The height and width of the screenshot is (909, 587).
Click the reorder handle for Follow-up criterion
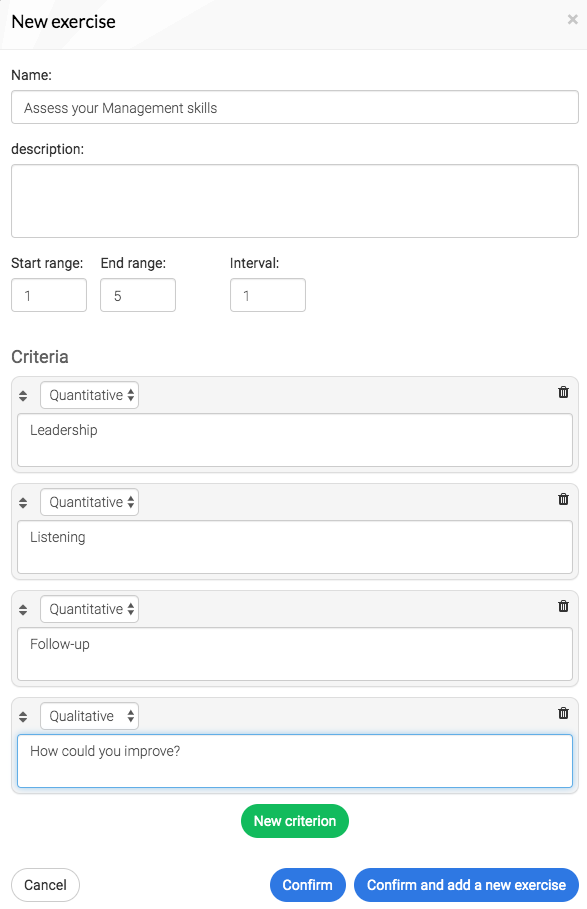coord(23,610)
